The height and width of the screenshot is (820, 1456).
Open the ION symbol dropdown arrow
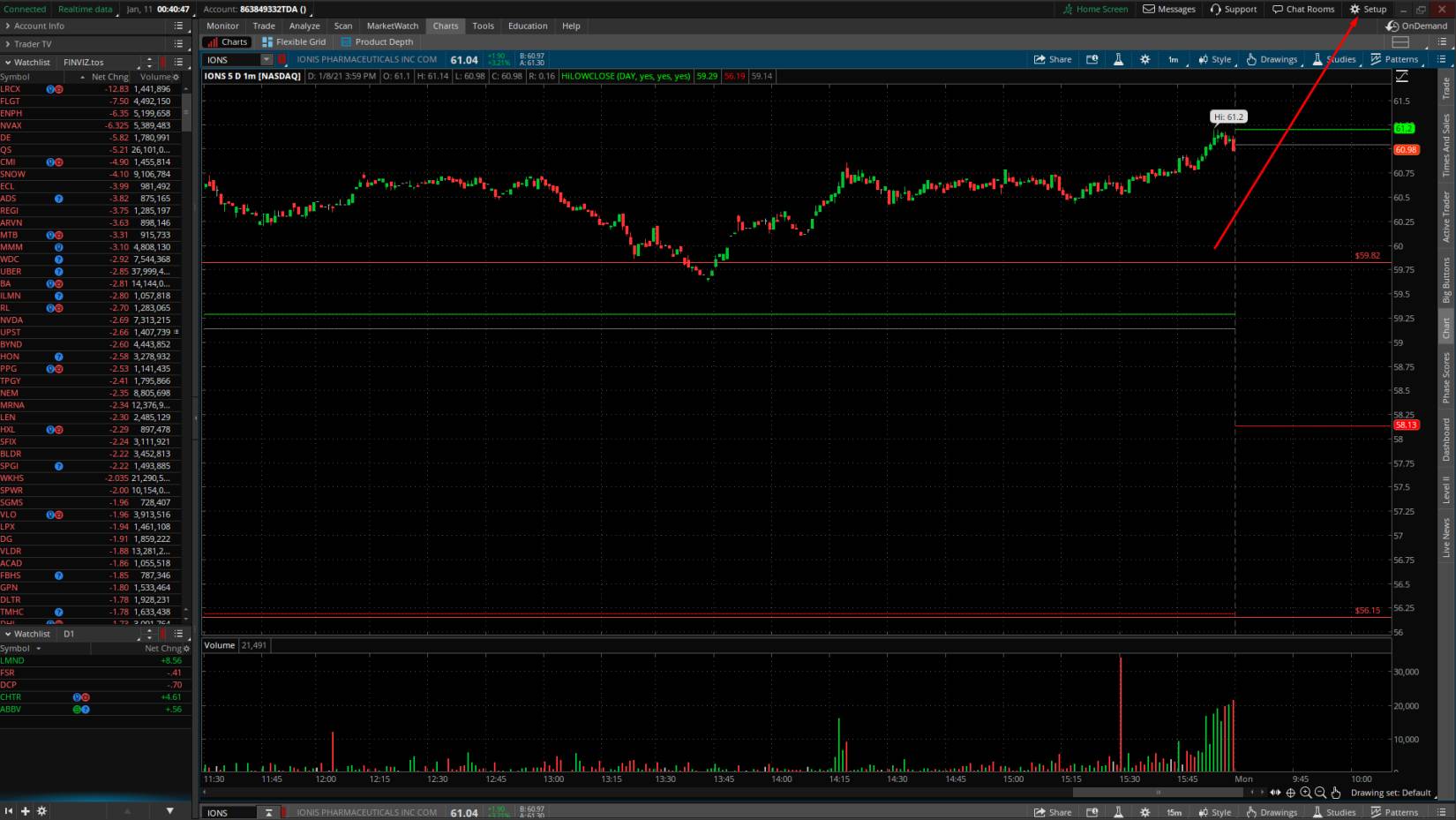pos(266,59)
